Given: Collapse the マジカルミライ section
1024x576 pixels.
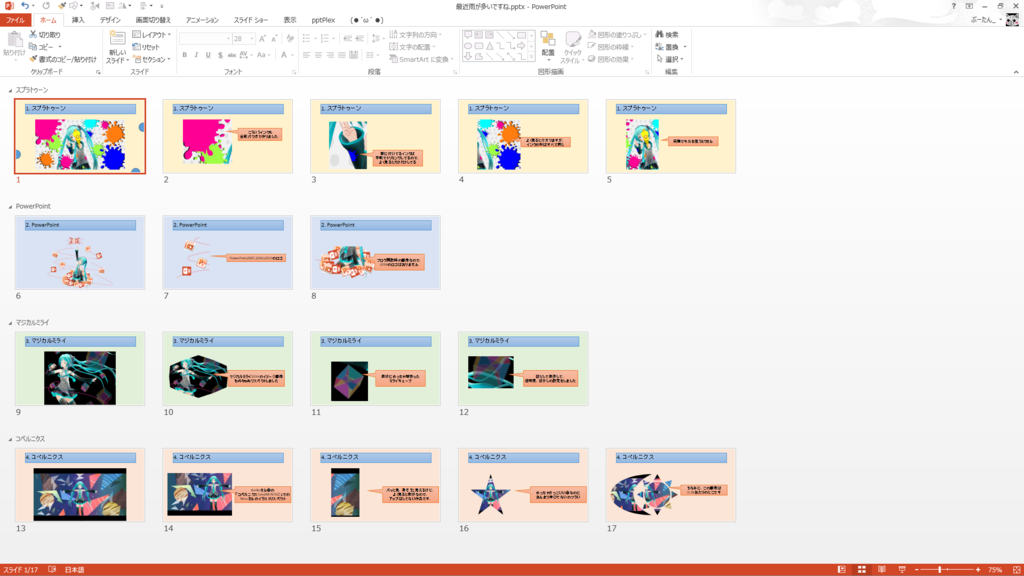Looking at the screenshot, I should 10,323.
